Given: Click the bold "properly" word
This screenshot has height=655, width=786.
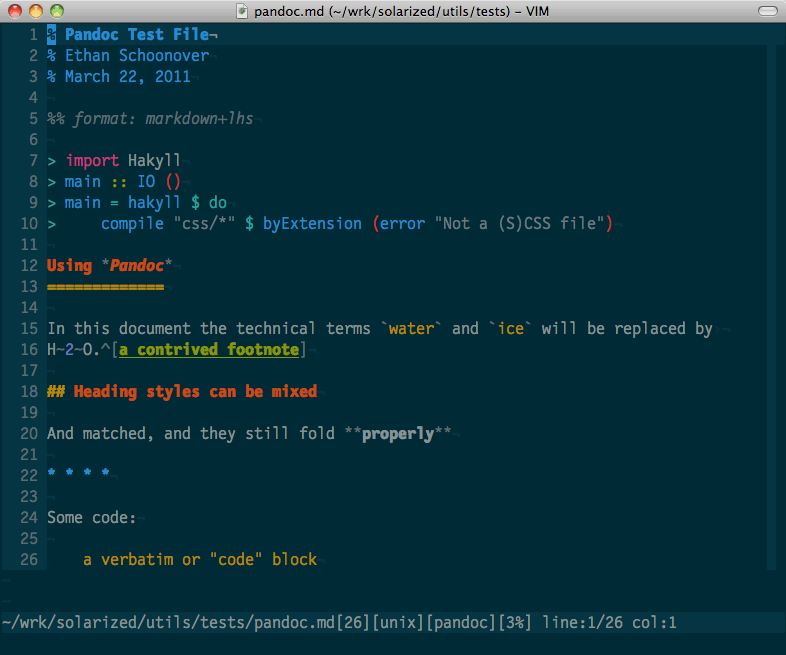Looking at the screenshot, I should 397,434.
